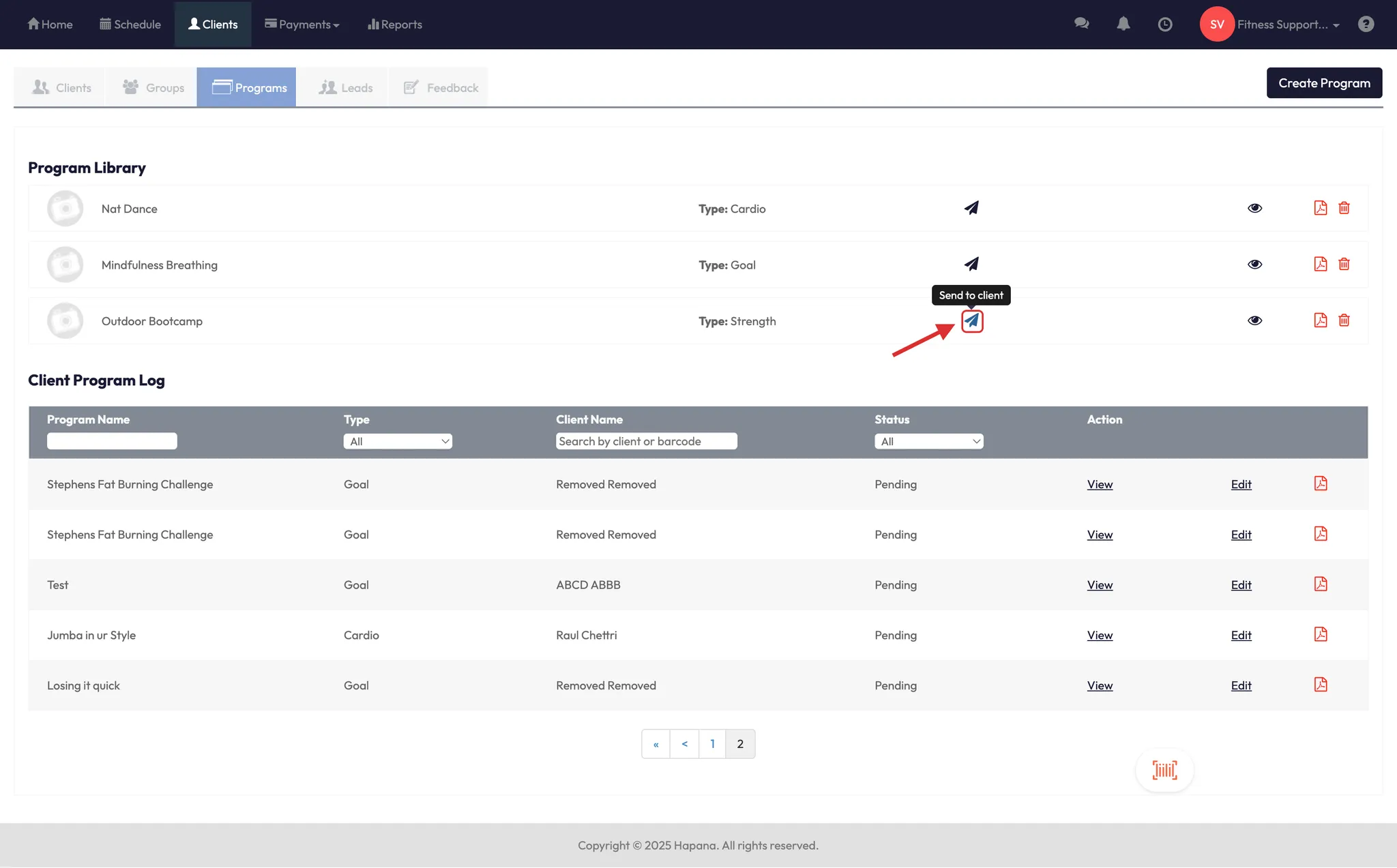
Task: Open the Status filter dropdown
Action: tap(928, 441)
